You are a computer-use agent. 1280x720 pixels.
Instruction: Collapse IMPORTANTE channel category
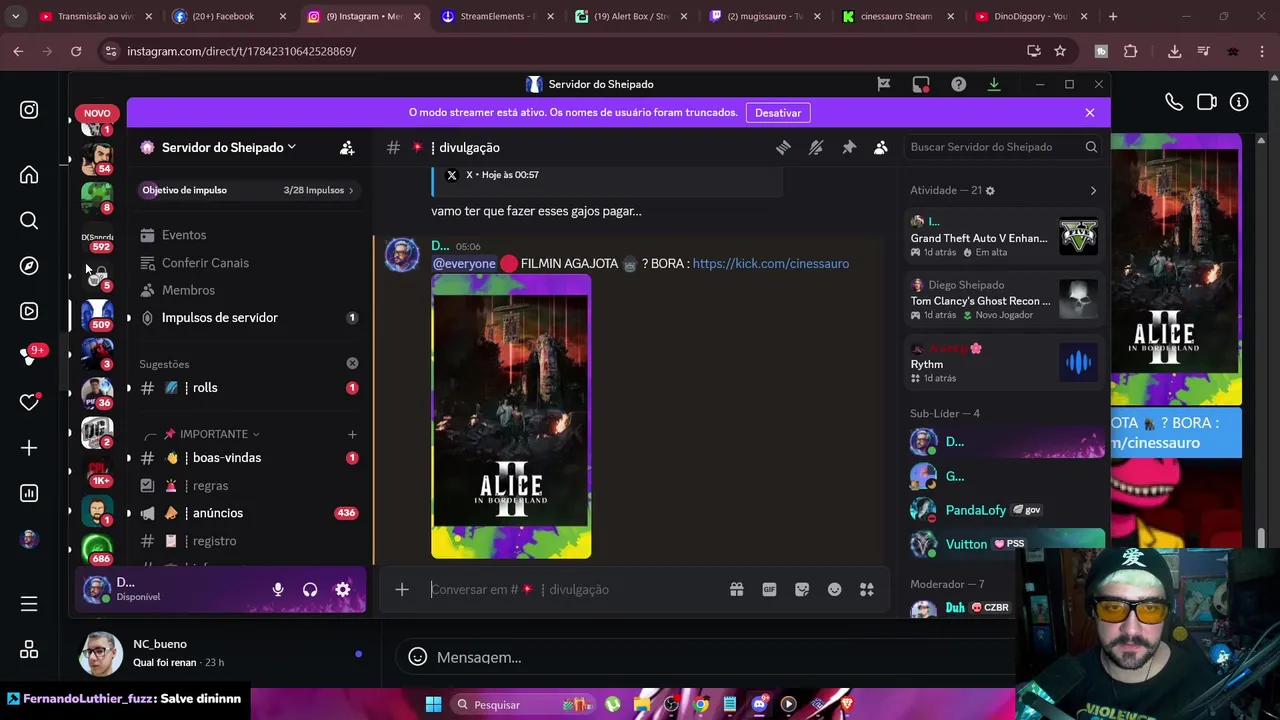tap(214, 435)
